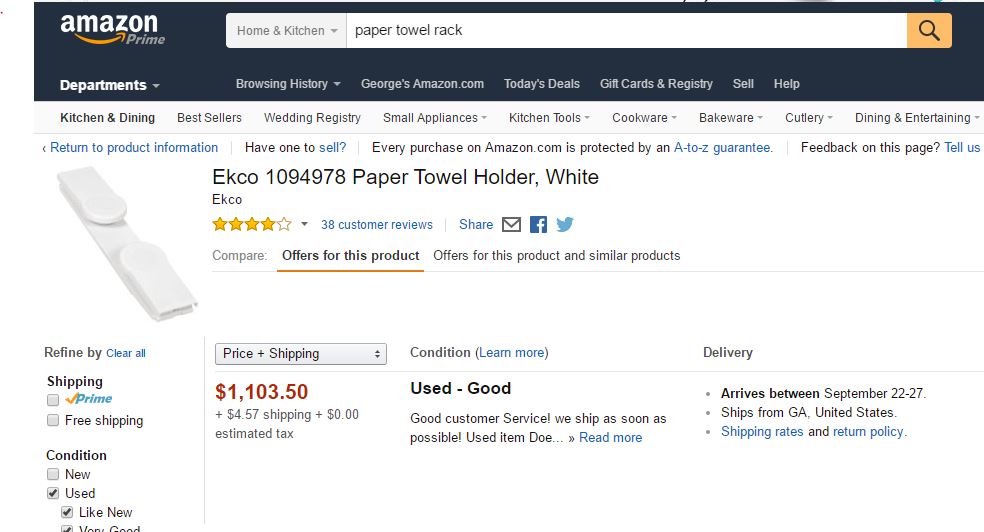Image resolution: width=984 pixels, height=532 pixels.
Task: Share via the email envelope icon
Action: pos(511,225)
